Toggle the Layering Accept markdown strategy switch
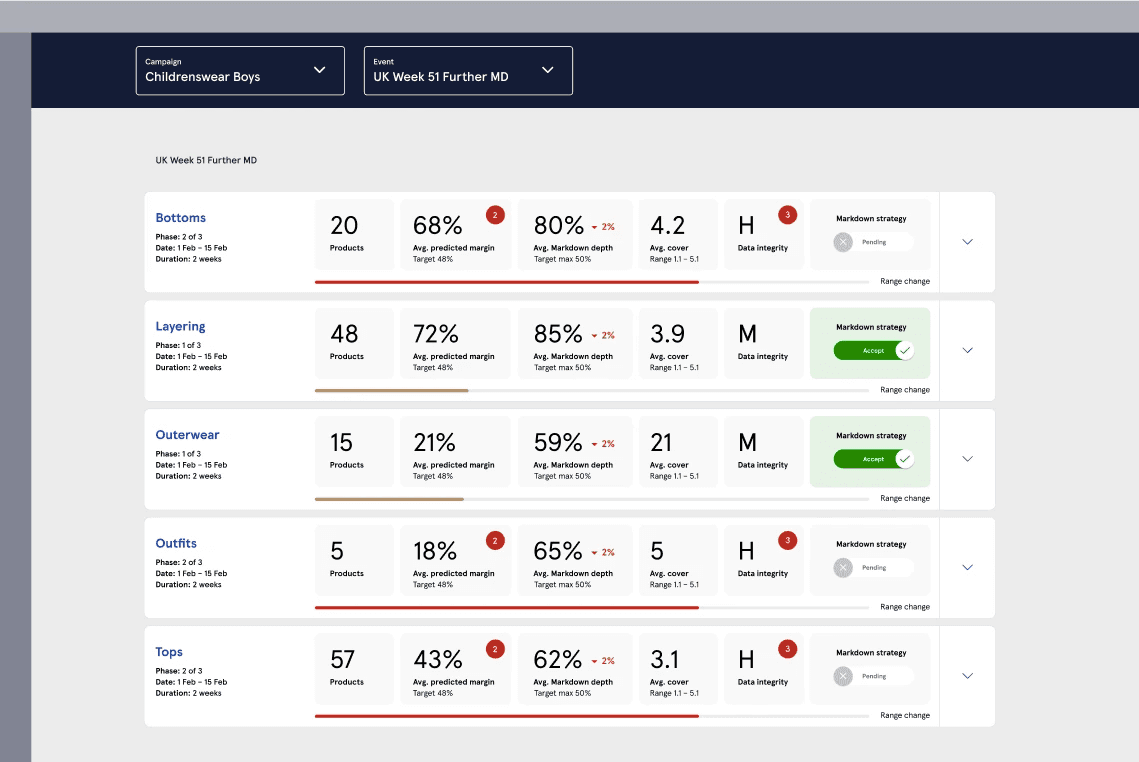The image size is (1139, 762). pyautogui.click(x=873, y=351)
